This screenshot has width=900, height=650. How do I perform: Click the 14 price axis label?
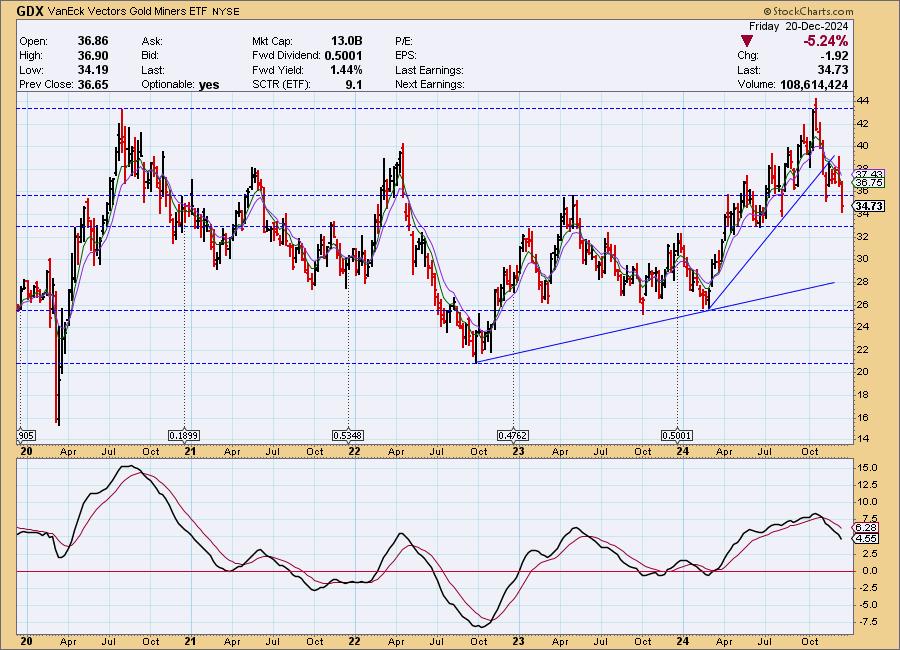[863, 439]
